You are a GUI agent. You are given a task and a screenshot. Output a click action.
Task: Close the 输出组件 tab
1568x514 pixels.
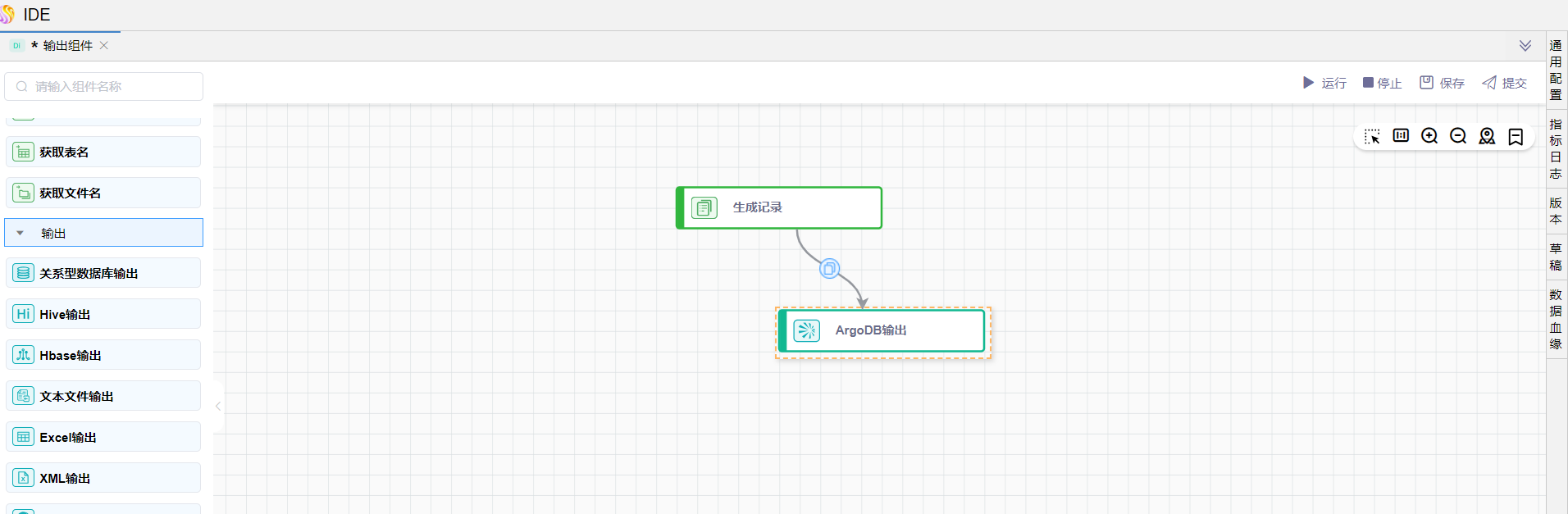click(x=104, y=46)
